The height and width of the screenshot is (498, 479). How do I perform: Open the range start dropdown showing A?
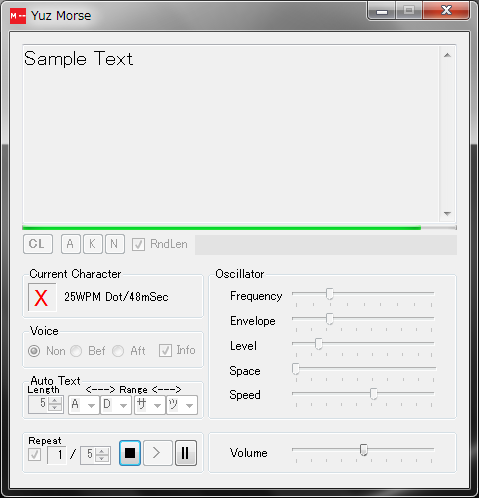click(x=84, y=405)
